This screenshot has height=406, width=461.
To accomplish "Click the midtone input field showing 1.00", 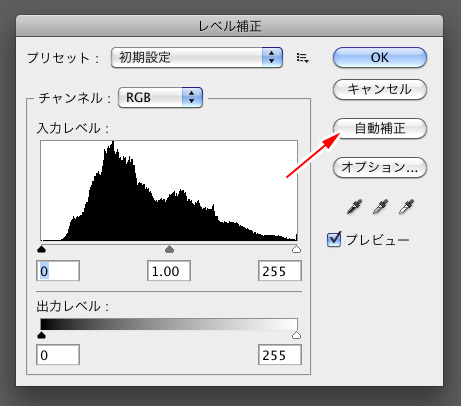I will coord(169,271).
